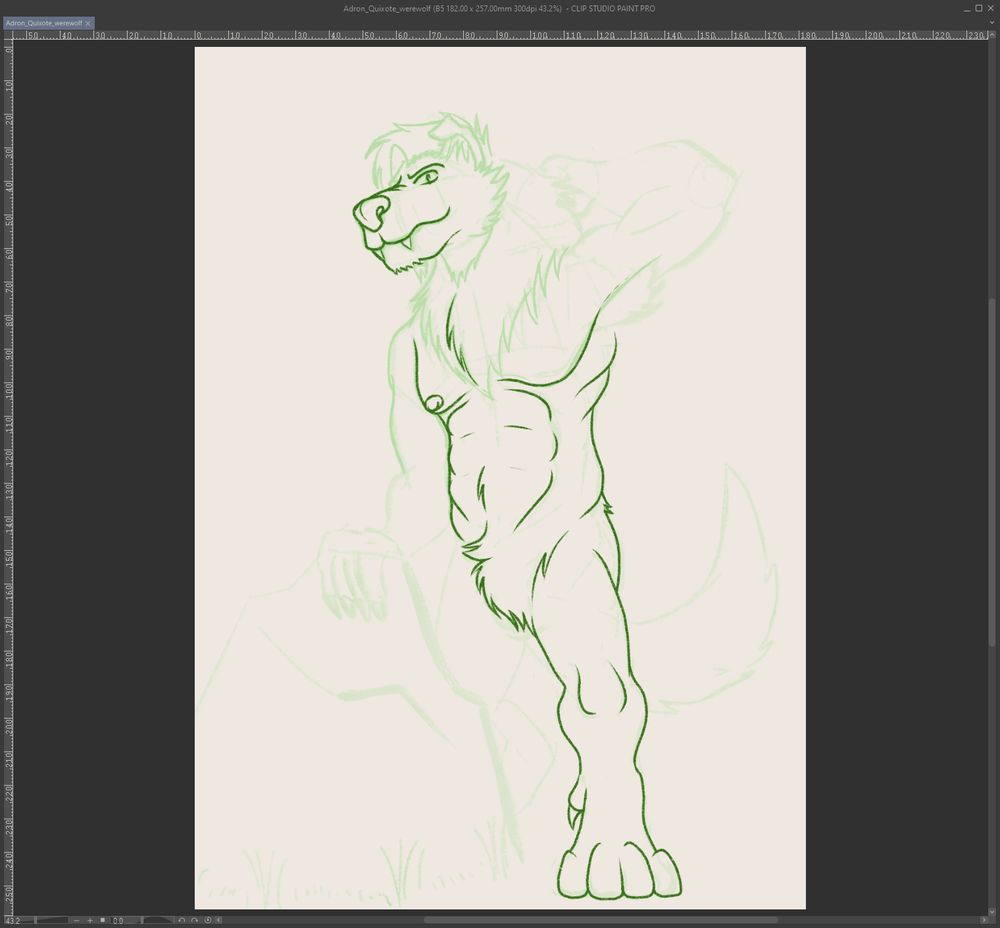Viewport: 1000px width, 928px height.
Task: Close the Adron_Quixote_werewolf tab with its X
Action: (x=88, y=22)
